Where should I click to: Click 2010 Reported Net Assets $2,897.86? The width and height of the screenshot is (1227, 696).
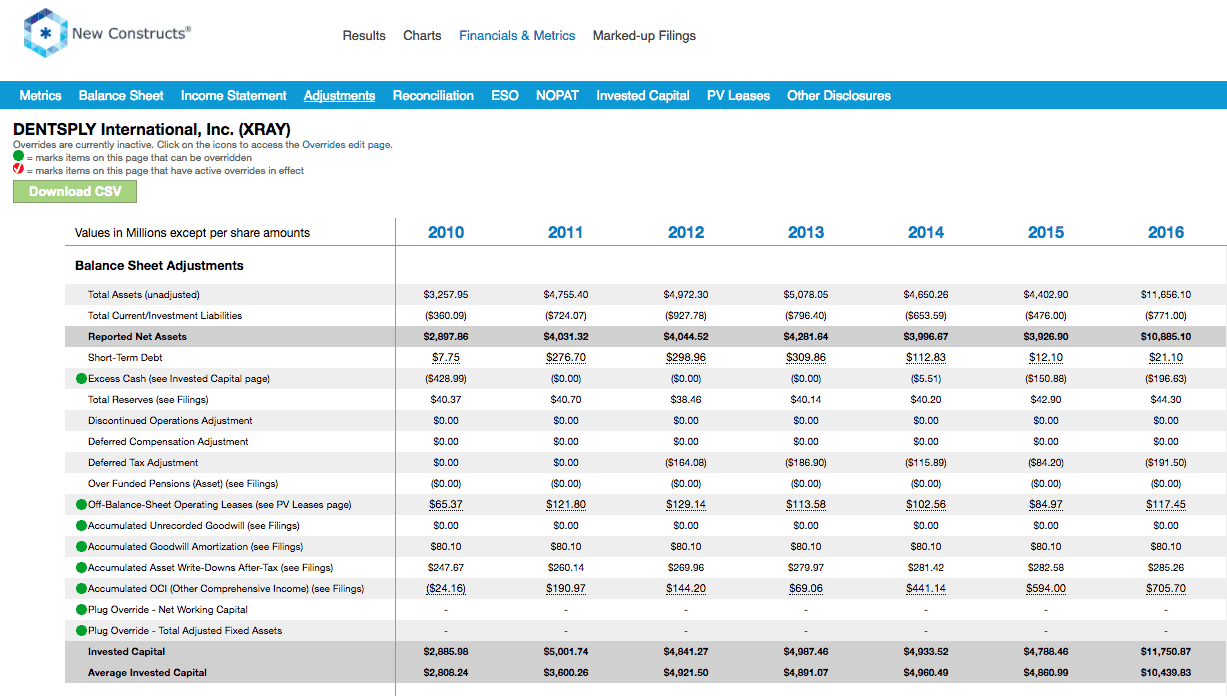(x=446, y=337)
